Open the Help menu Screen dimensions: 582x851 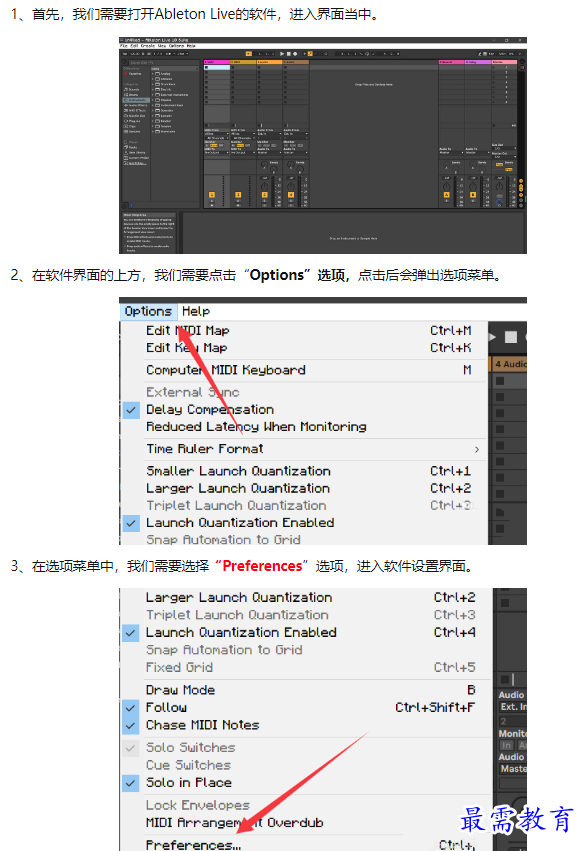pos(195,311)
